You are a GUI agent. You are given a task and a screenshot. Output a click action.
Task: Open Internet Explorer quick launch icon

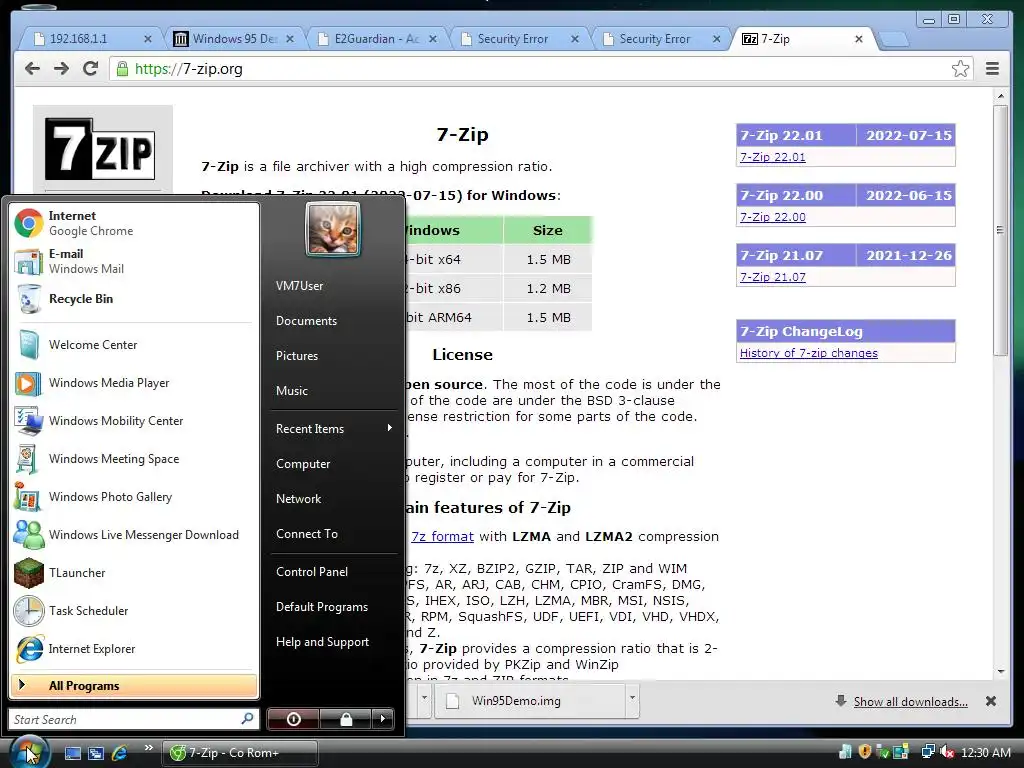click(x=120, y=753)
